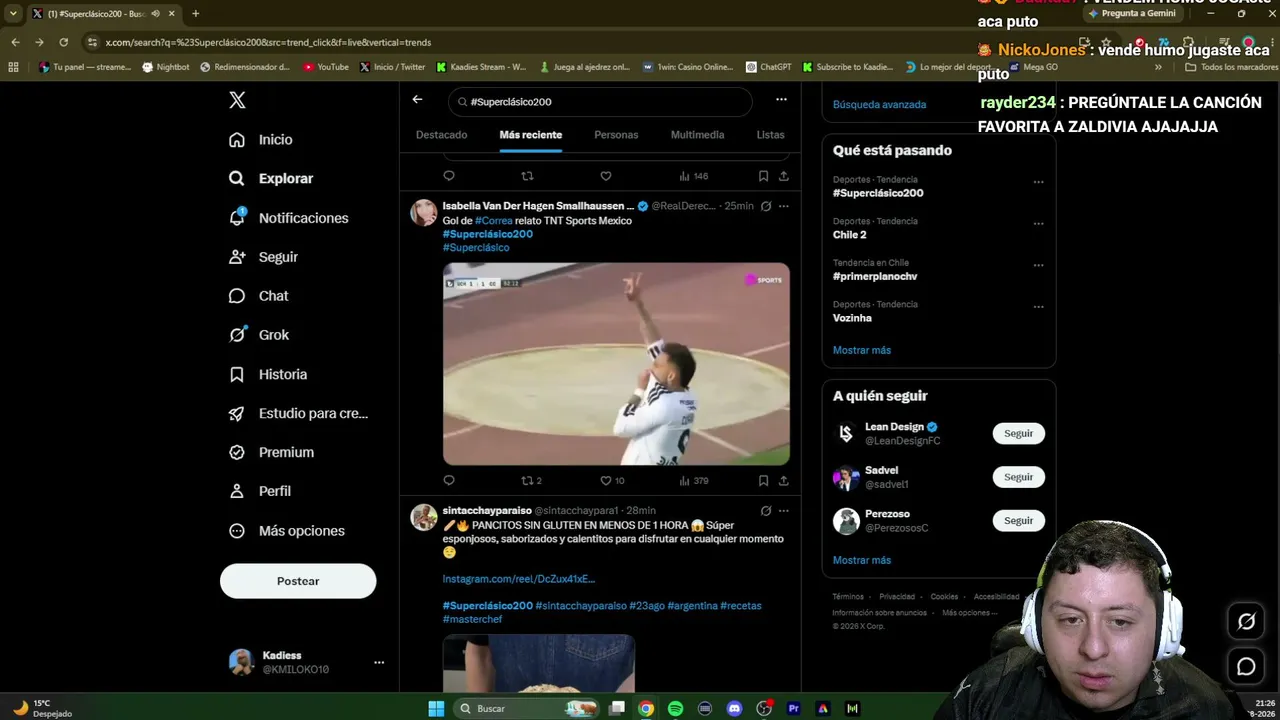This screenshot has width=1280, height=720.
Task: Open search settings three-dot menu
Action: 781,100
